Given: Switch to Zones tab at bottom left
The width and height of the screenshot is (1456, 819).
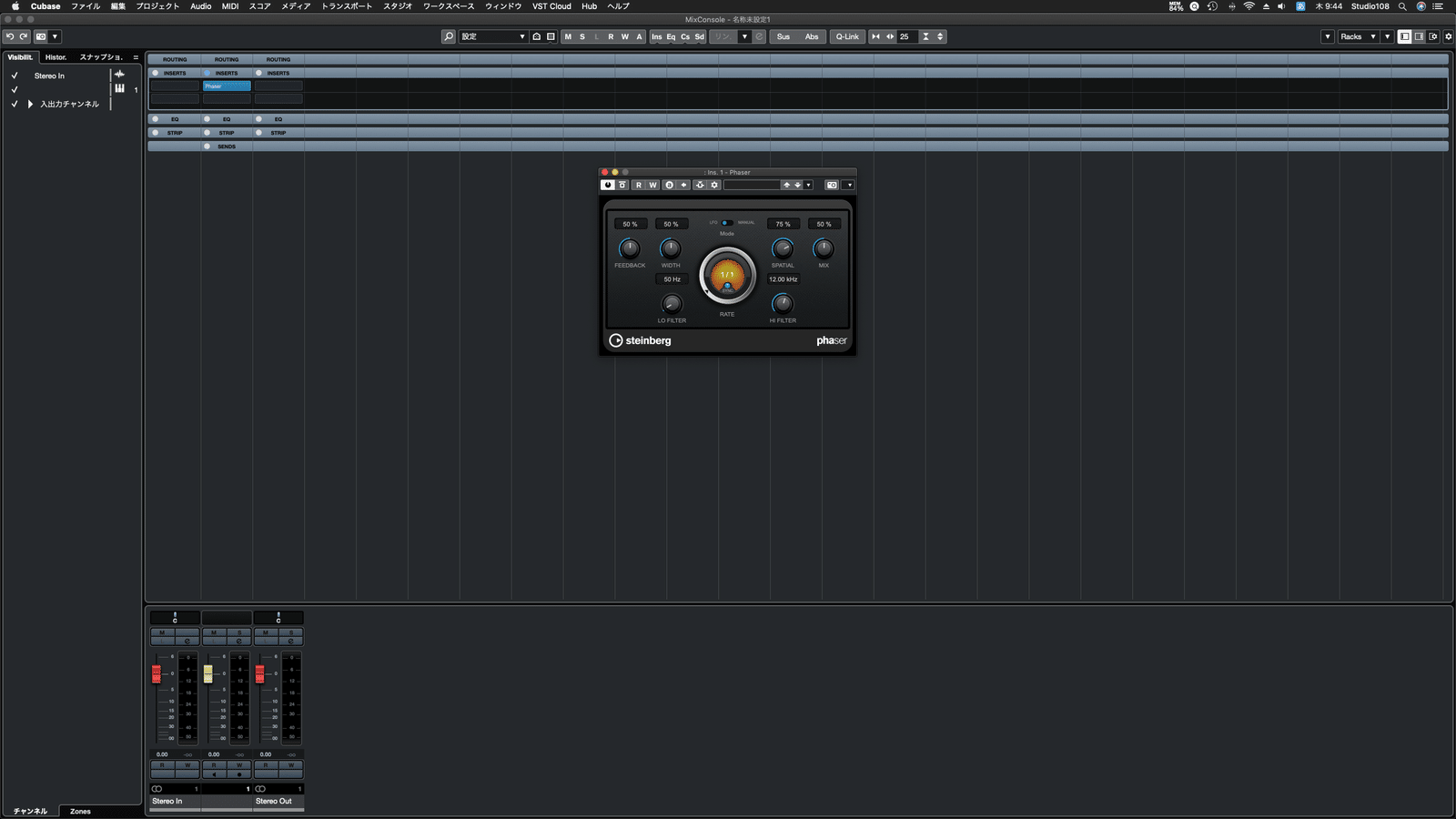Looking at the screenshot, I should tap(80, 811).
